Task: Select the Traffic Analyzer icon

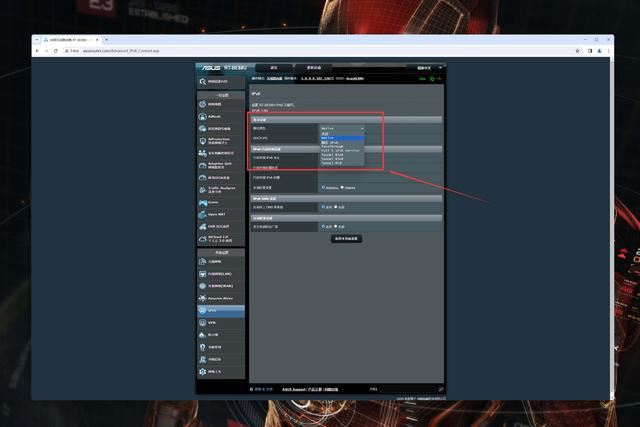Action: coord(203,188)
